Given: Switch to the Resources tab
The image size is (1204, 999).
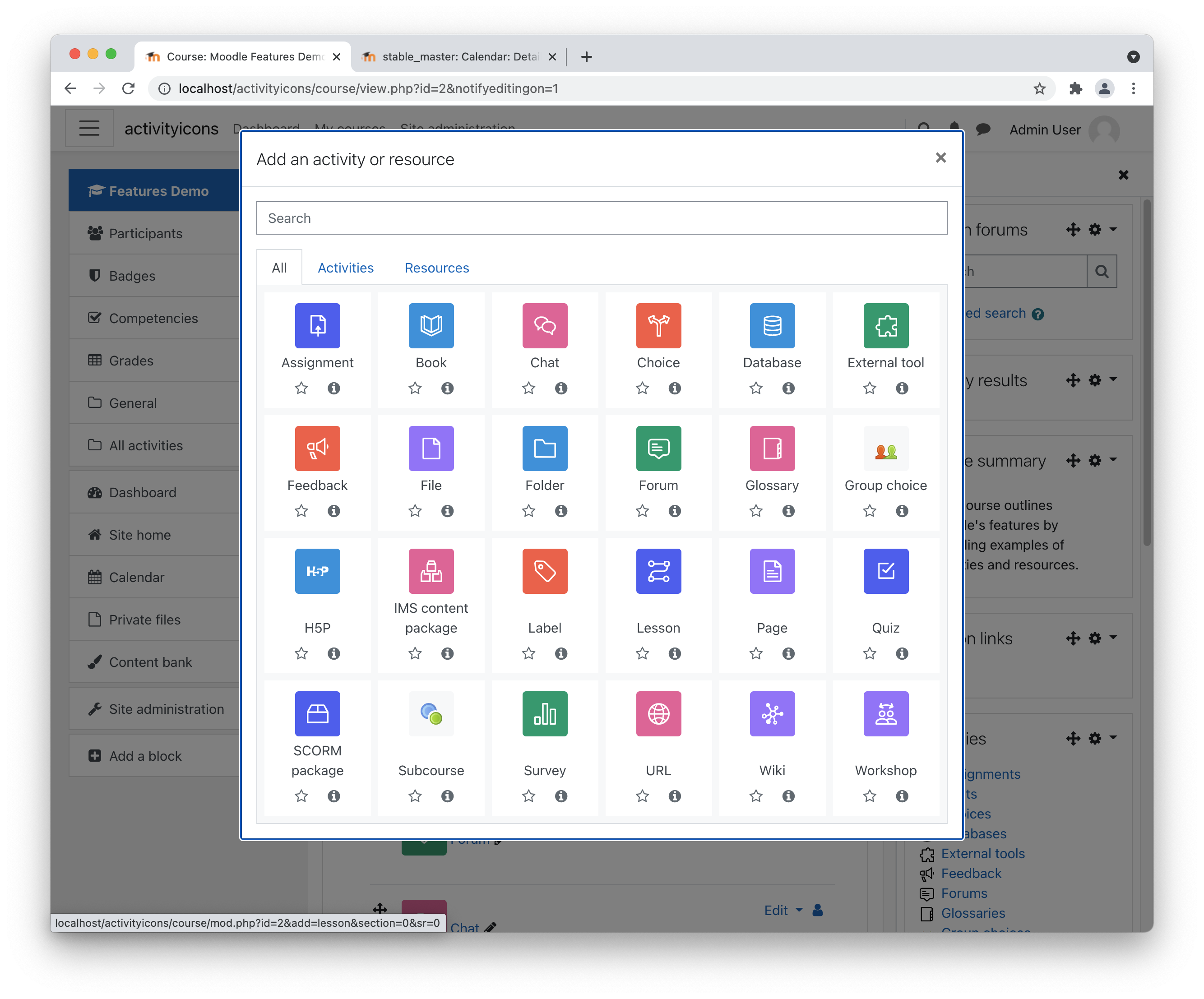Looking at the screenshot, I should (437, 268).
